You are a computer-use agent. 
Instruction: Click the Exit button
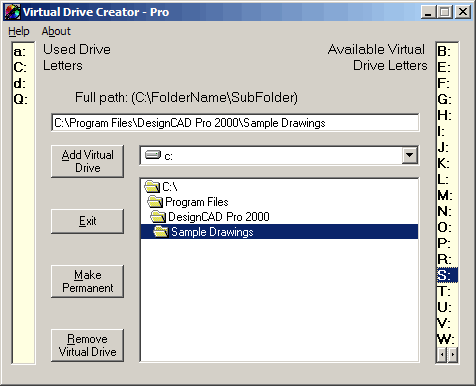[x=87, y=221]
